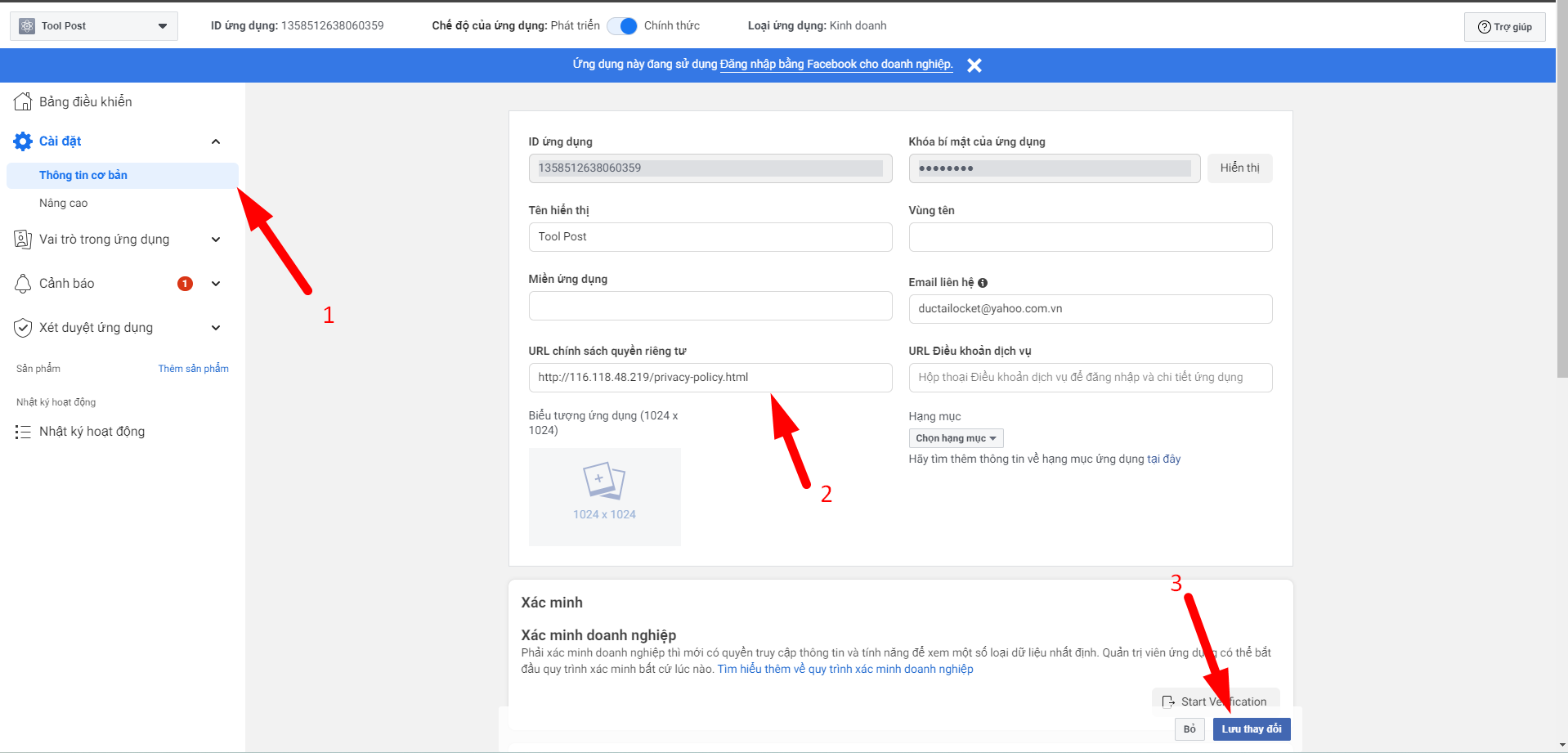The image size is (1568, 753).
Task: Open the Chọn hạng mục dropdown
Action: pos(955,438)
